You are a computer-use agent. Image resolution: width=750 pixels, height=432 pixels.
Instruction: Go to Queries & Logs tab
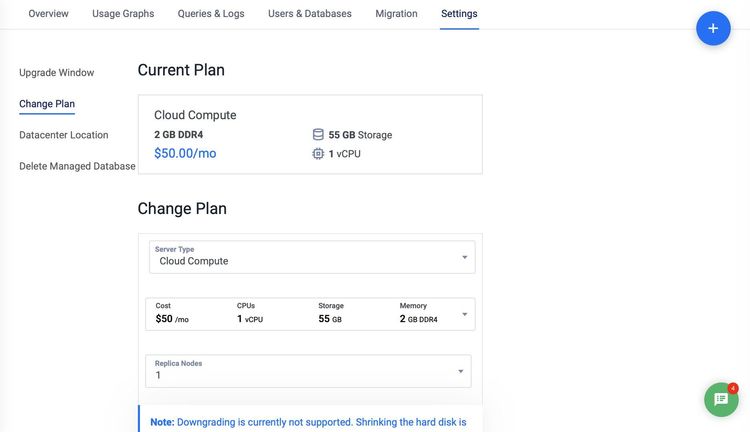(x=211, y=13)
